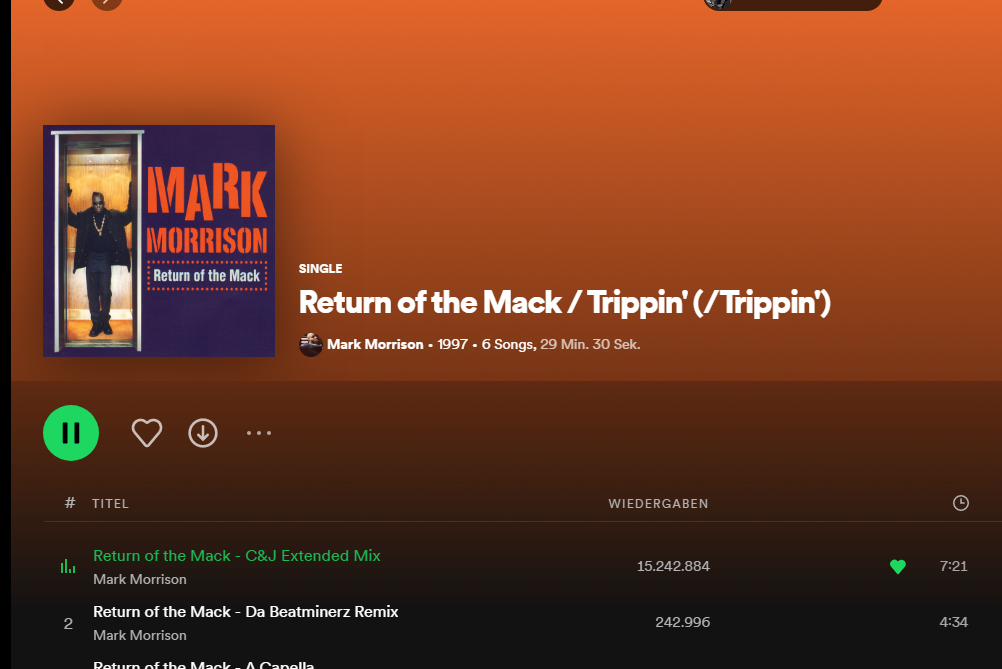Download the album via arrow icon

click(x=203, y=433)
